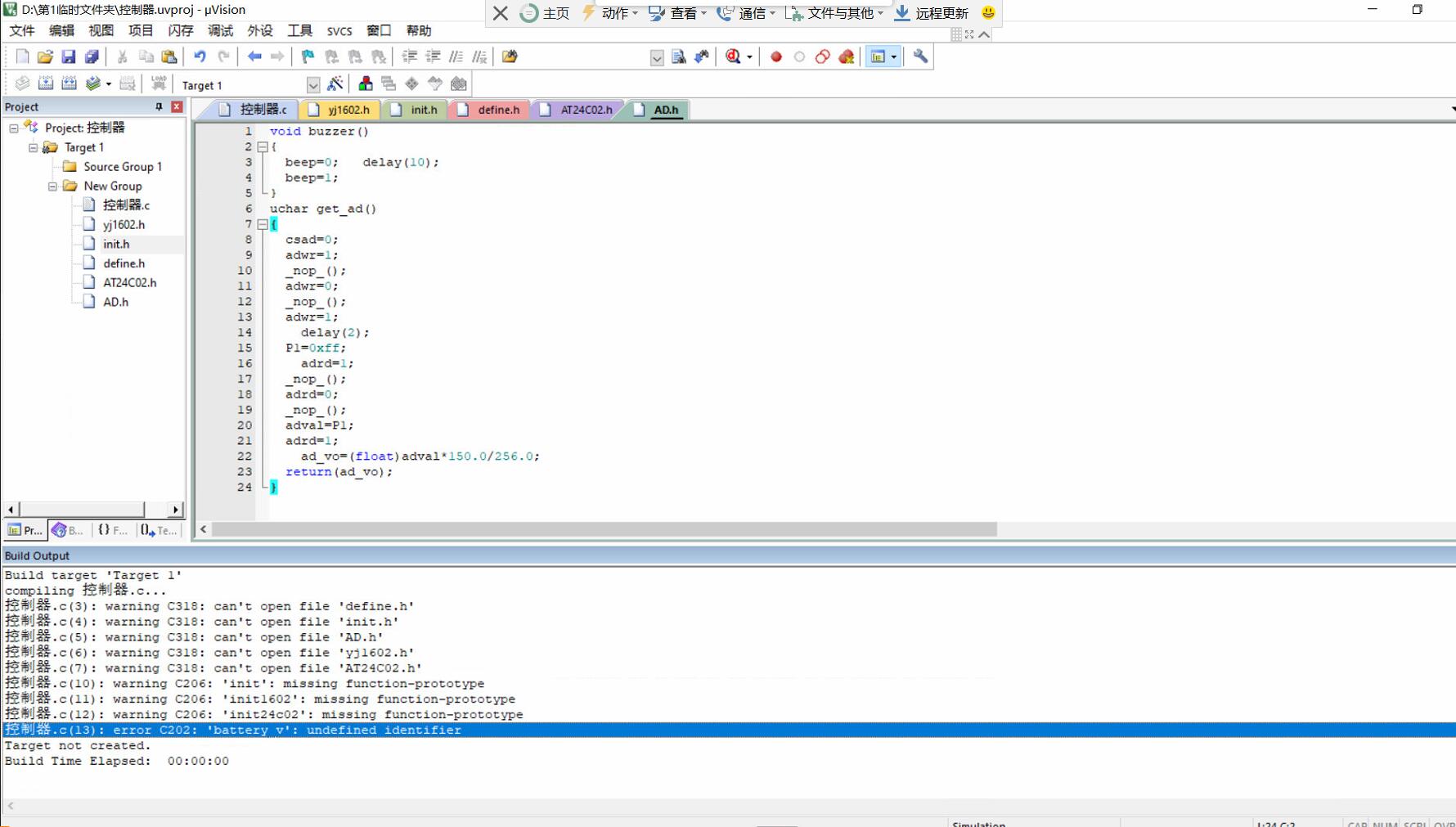The width and height of the screenshot is (1456, 827).
Task: Switch to 控制器.c editor tab
Action: [254, 110]
